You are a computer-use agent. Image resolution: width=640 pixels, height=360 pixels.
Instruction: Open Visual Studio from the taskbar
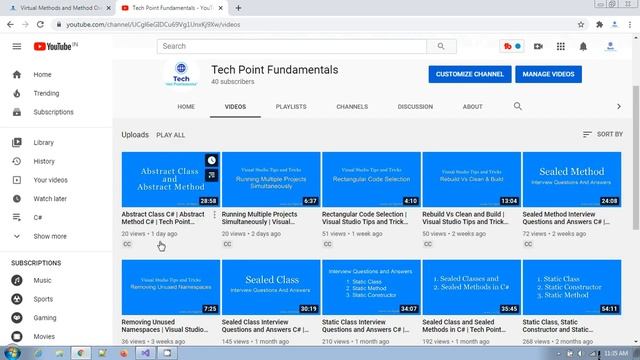(x=145, y=353)
